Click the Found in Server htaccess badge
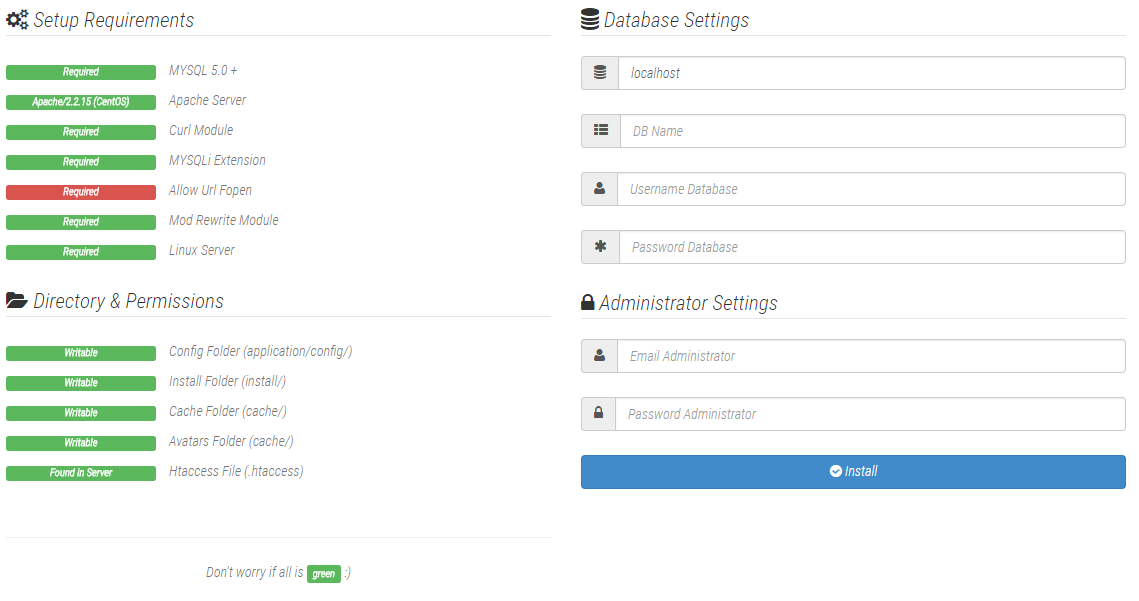This screenshot has width=1139, height=601. [81, 473]
